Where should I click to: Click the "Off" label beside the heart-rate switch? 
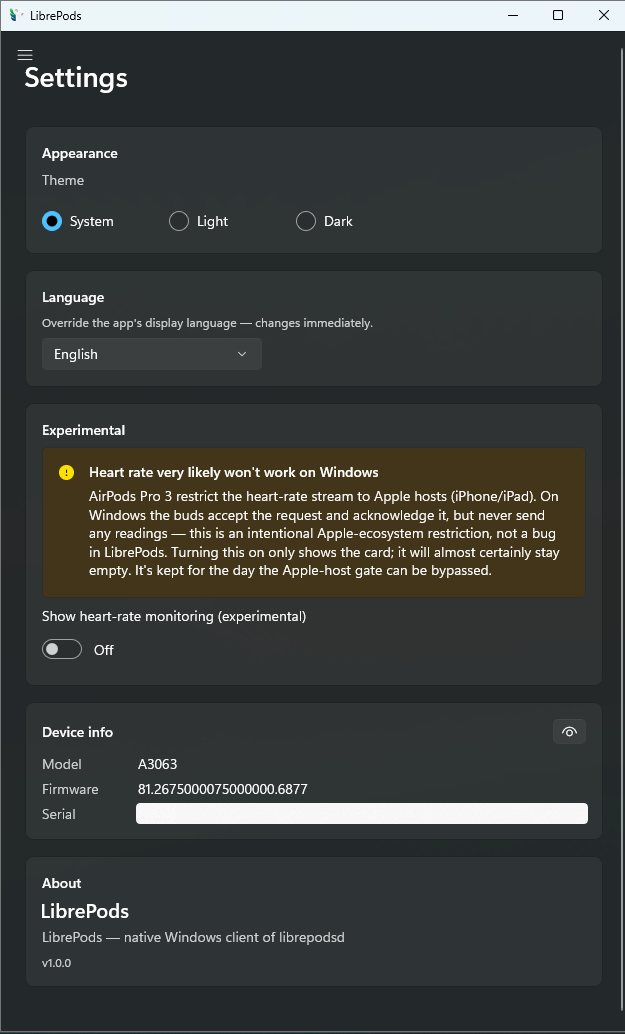(x=104, y=650)
